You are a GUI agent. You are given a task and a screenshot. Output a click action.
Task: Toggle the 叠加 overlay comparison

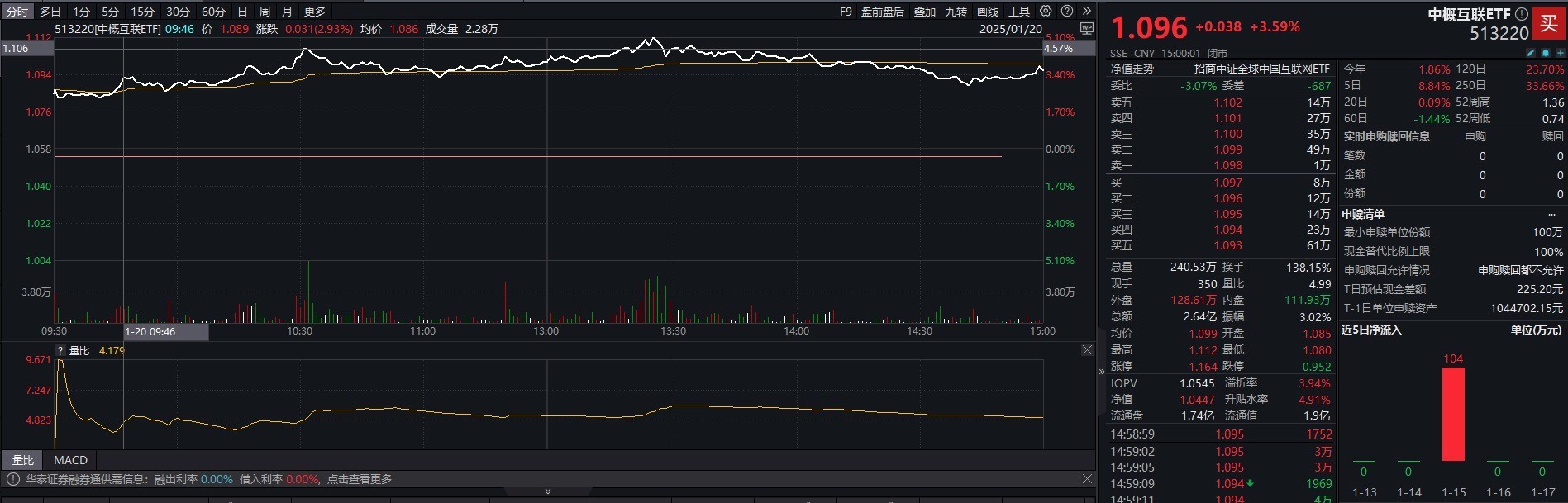coord(925,12)
